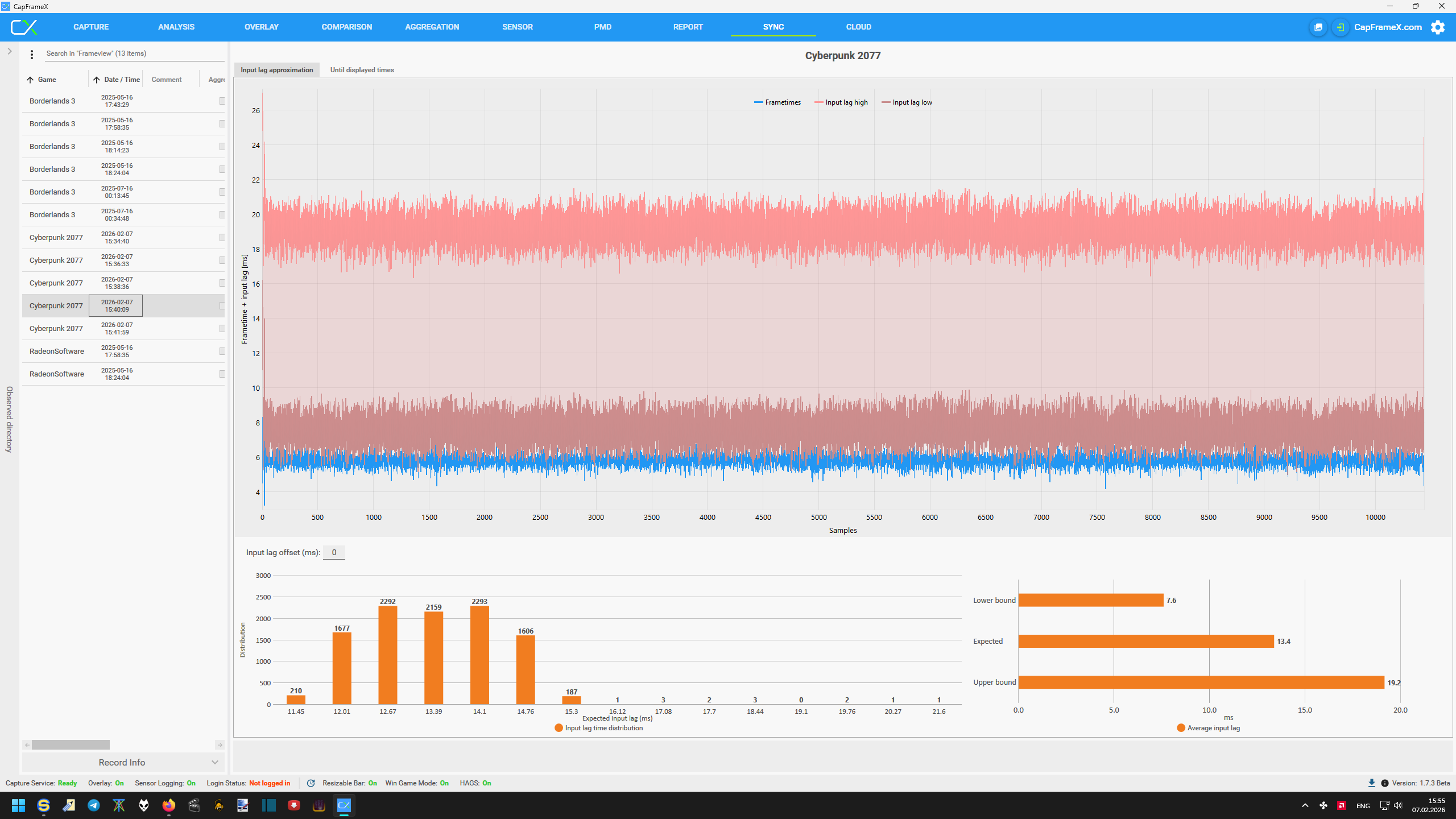Tick checkbox for Cyberpunk 2077 15:34:40 record

(x=222, y=238)
